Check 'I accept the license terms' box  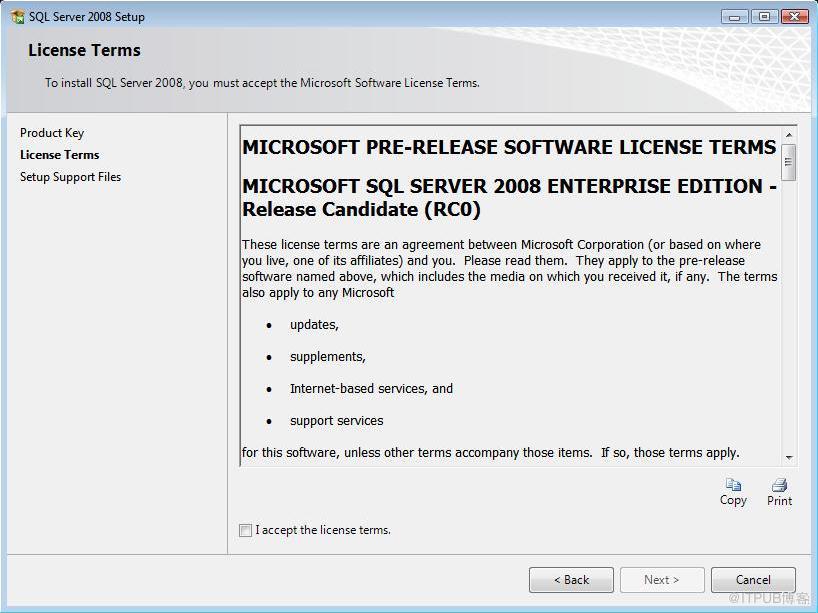[245, 530]
